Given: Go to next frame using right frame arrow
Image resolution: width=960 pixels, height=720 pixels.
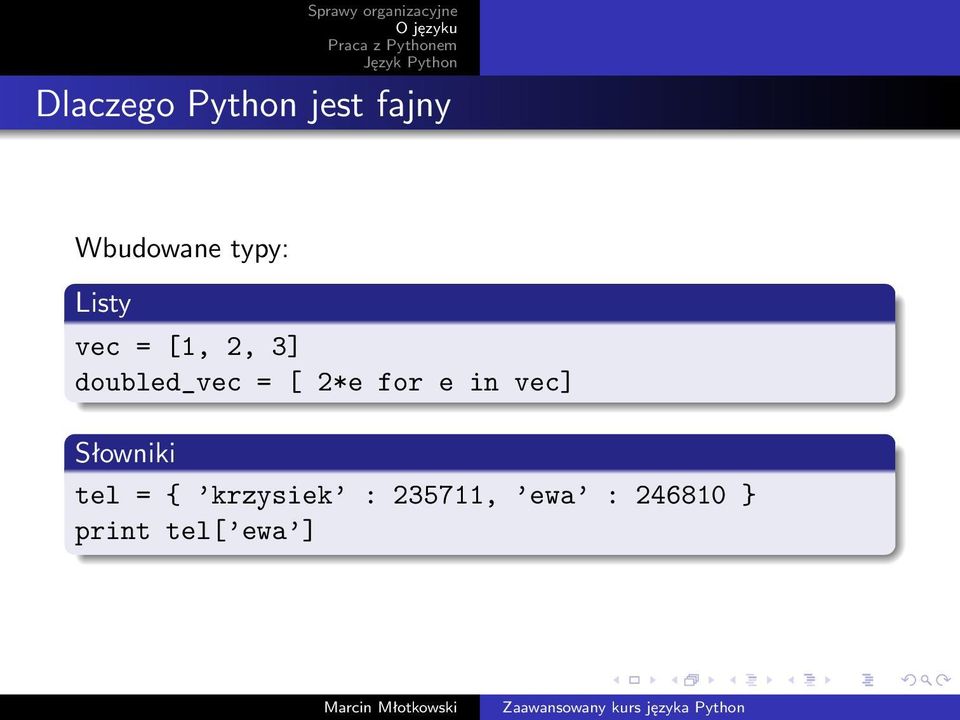Looking at the screenshot, I should point(711,680).
